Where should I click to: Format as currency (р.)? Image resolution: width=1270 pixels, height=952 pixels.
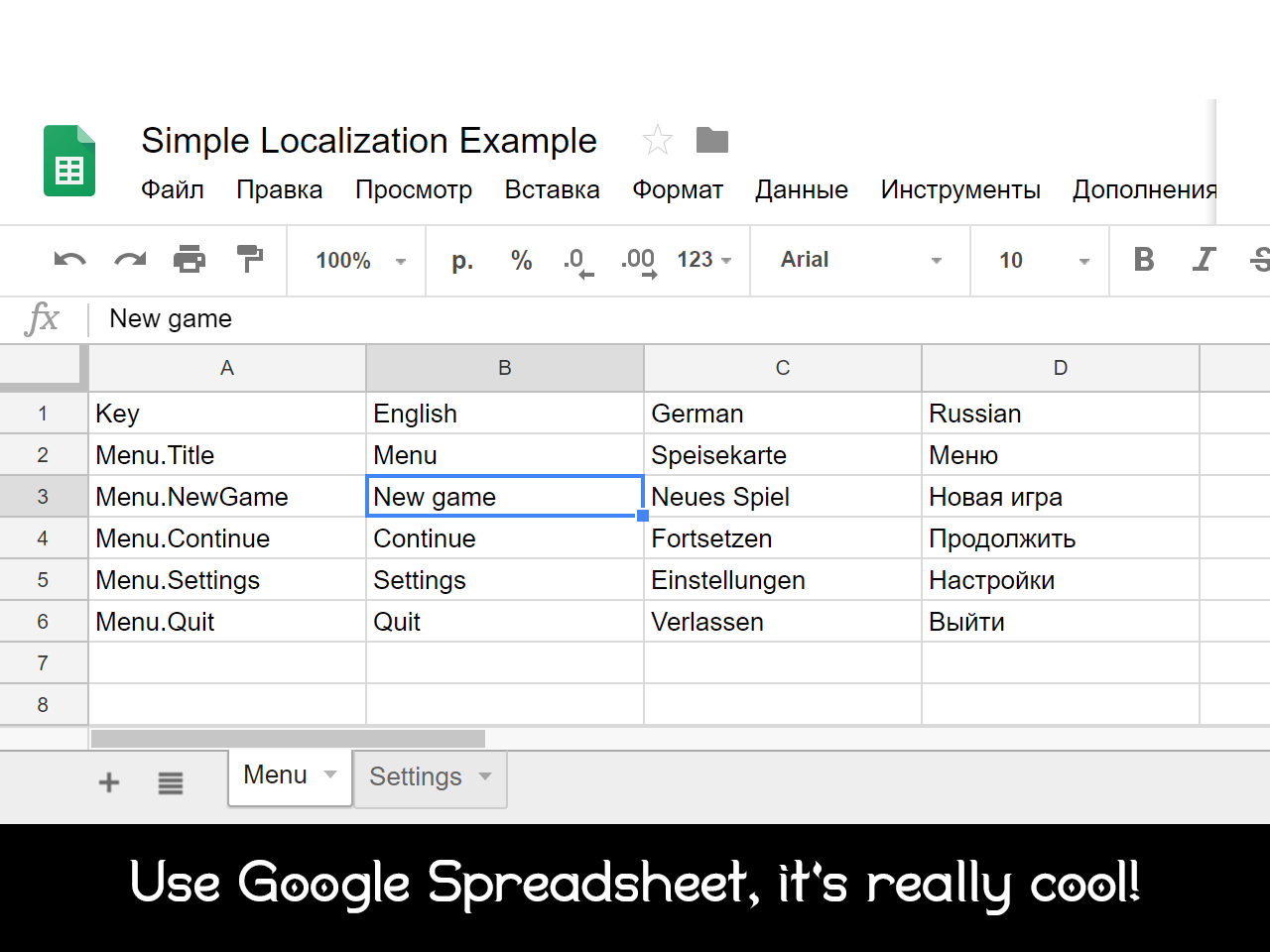tap(462, 261)
